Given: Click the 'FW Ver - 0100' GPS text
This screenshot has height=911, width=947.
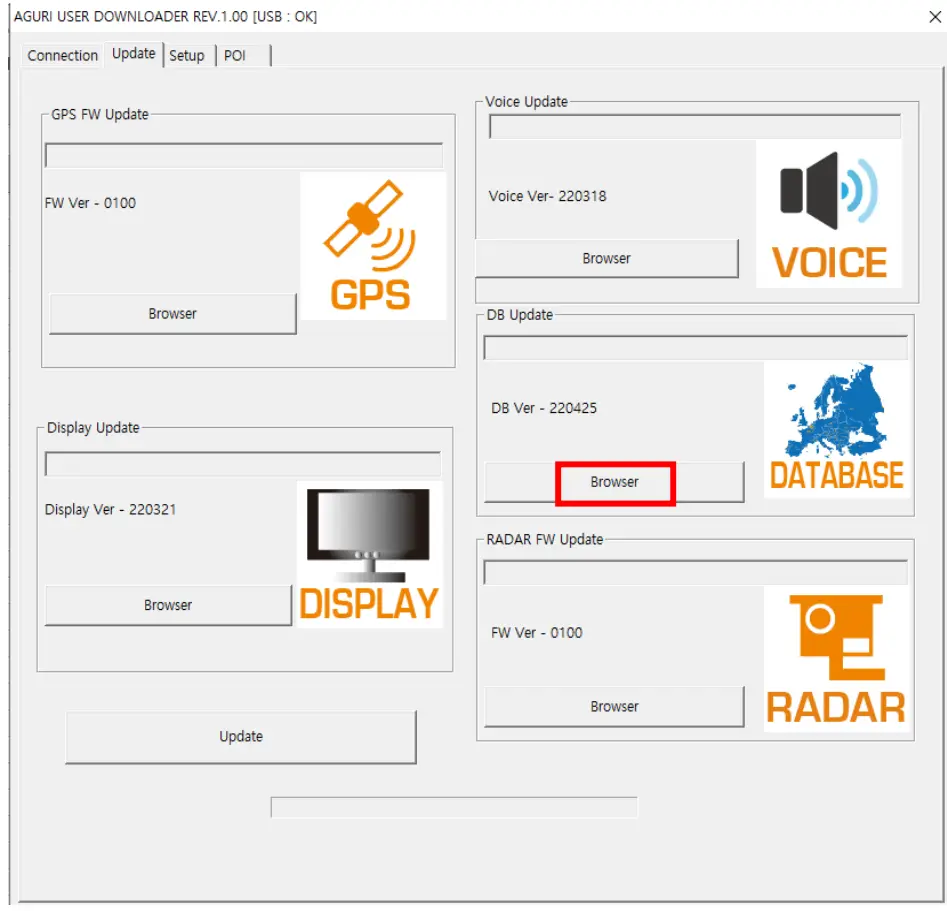Looking at the screenshot, I should 90,203.
